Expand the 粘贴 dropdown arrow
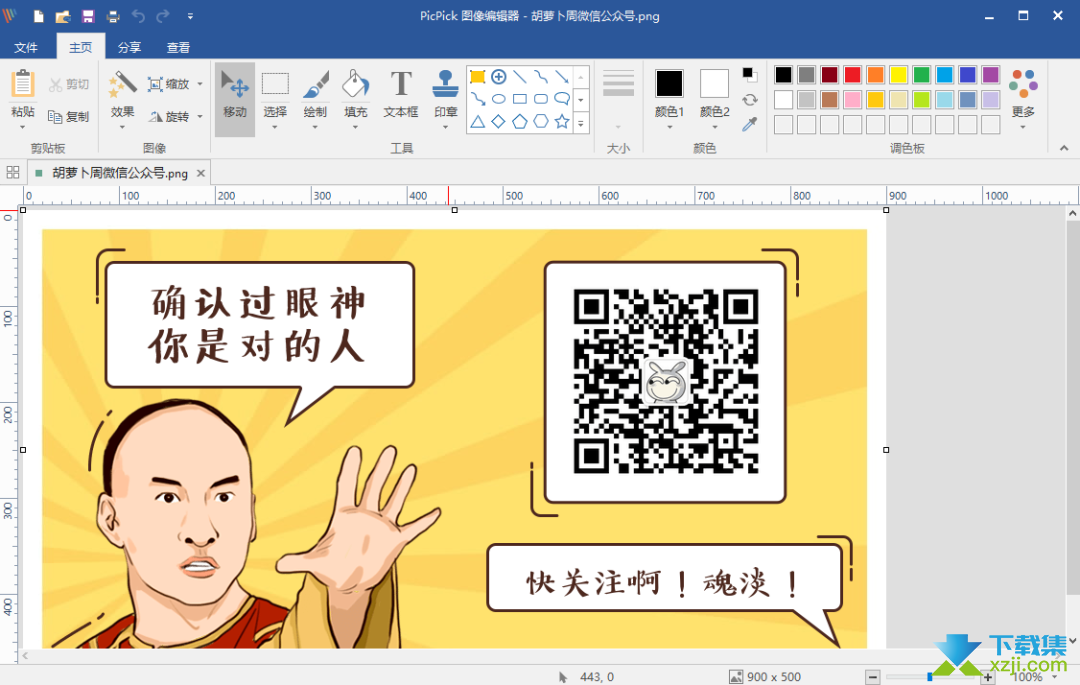This screenshot has height=685, width=1080. pos(23,127)
